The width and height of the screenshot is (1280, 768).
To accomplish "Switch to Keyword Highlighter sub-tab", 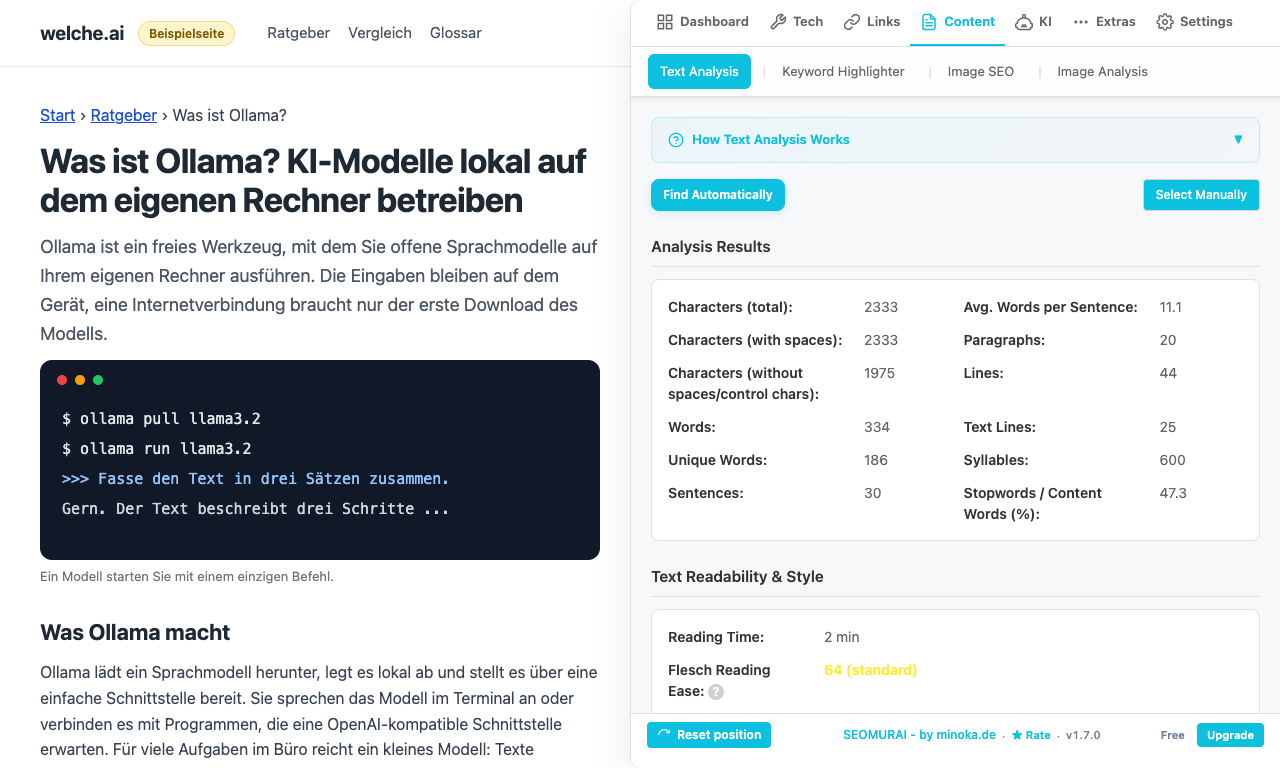I will coord(843,72).
